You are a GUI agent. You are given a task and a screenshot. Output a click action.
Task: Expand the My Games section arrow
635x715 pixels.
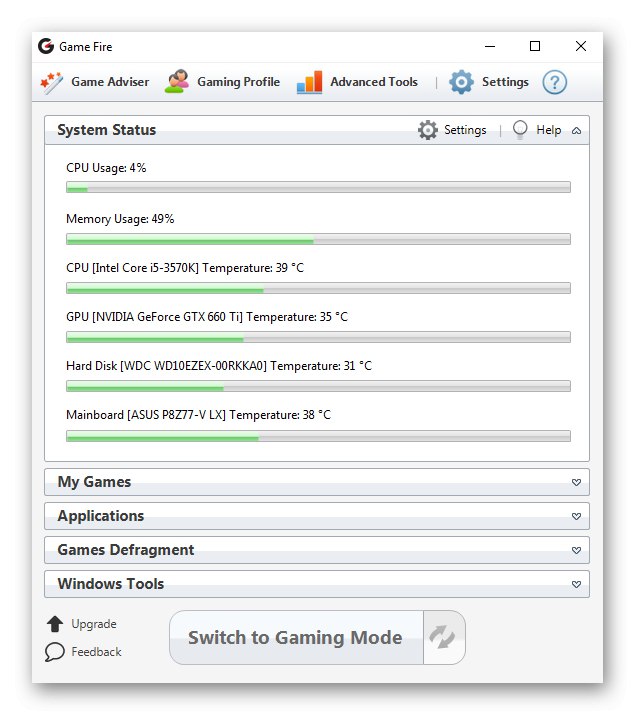pos(576,482)
